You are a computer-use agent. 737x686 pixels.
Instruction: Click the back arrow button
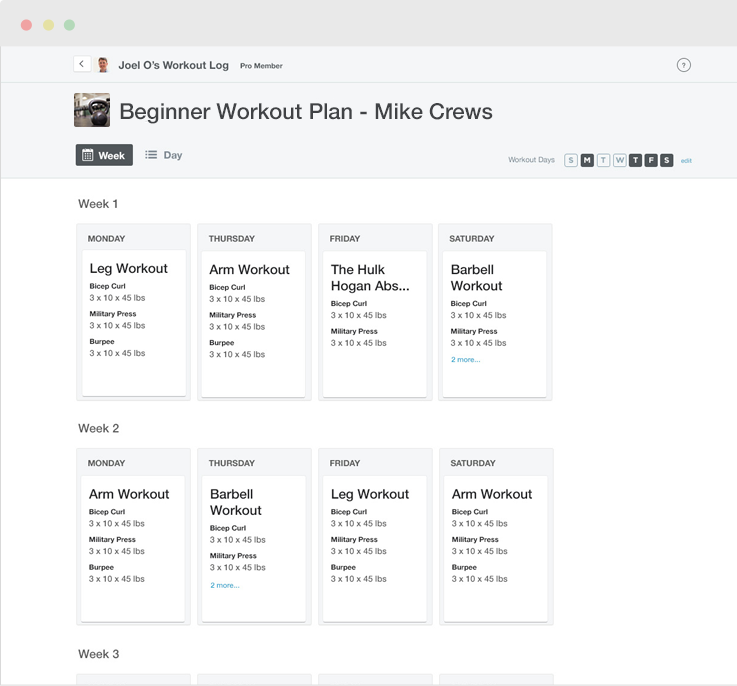[x=82, y=64]
